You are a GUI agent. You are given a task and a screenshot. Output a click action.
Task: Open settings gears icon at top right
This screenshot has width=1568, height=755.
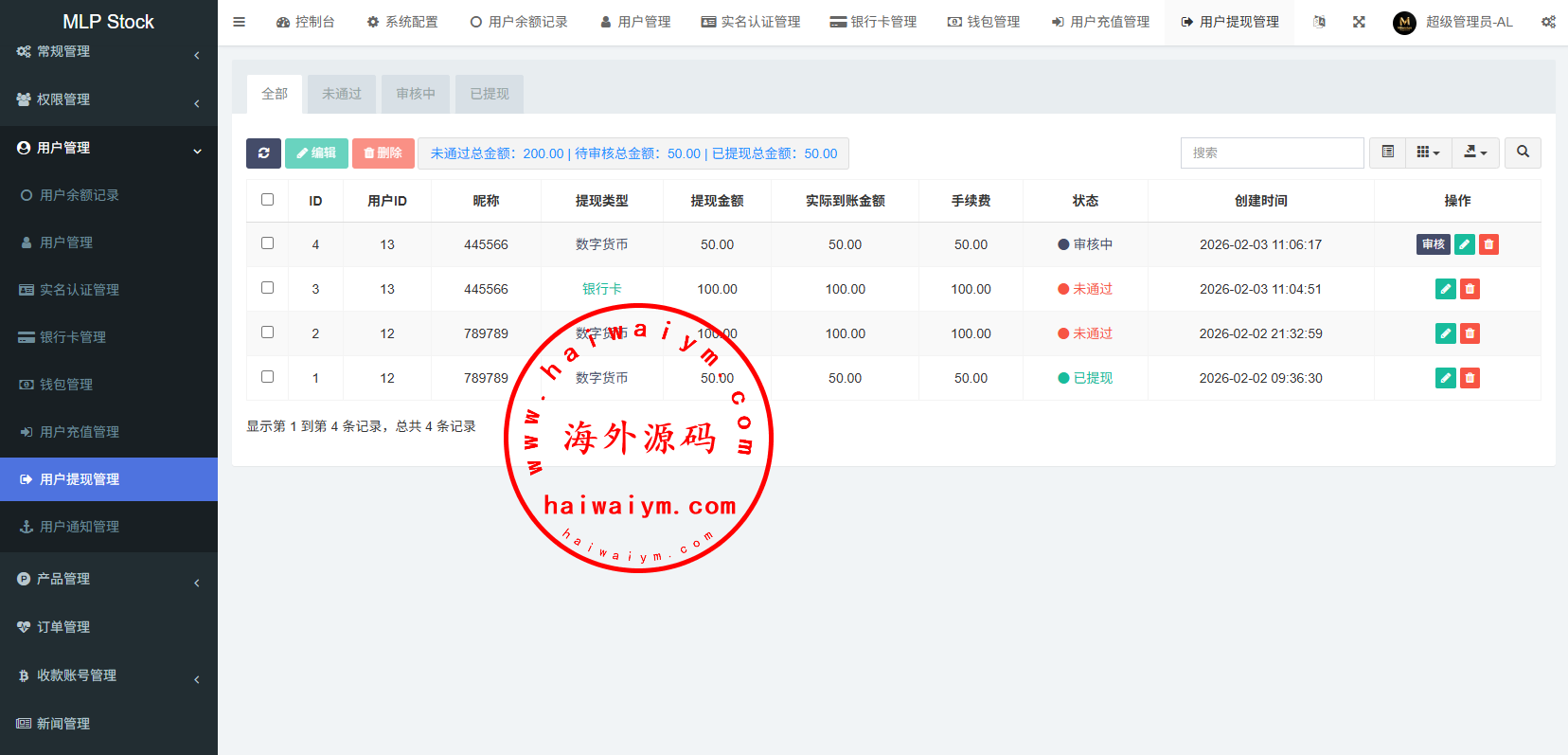1548,22
